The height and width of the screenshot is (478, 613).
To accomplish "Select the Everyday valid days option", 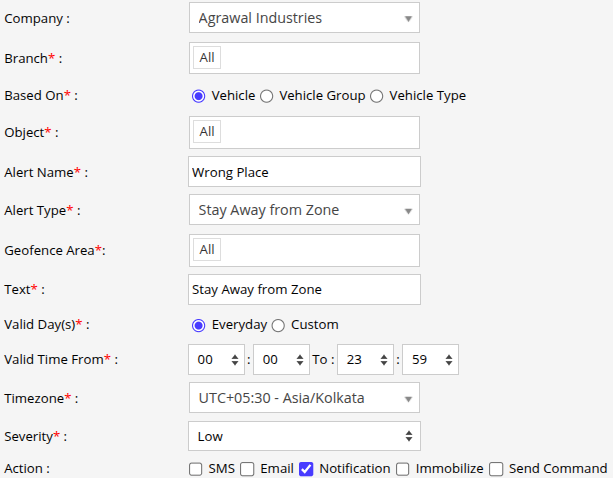I will pyautogui.click(x=198, y=325).
